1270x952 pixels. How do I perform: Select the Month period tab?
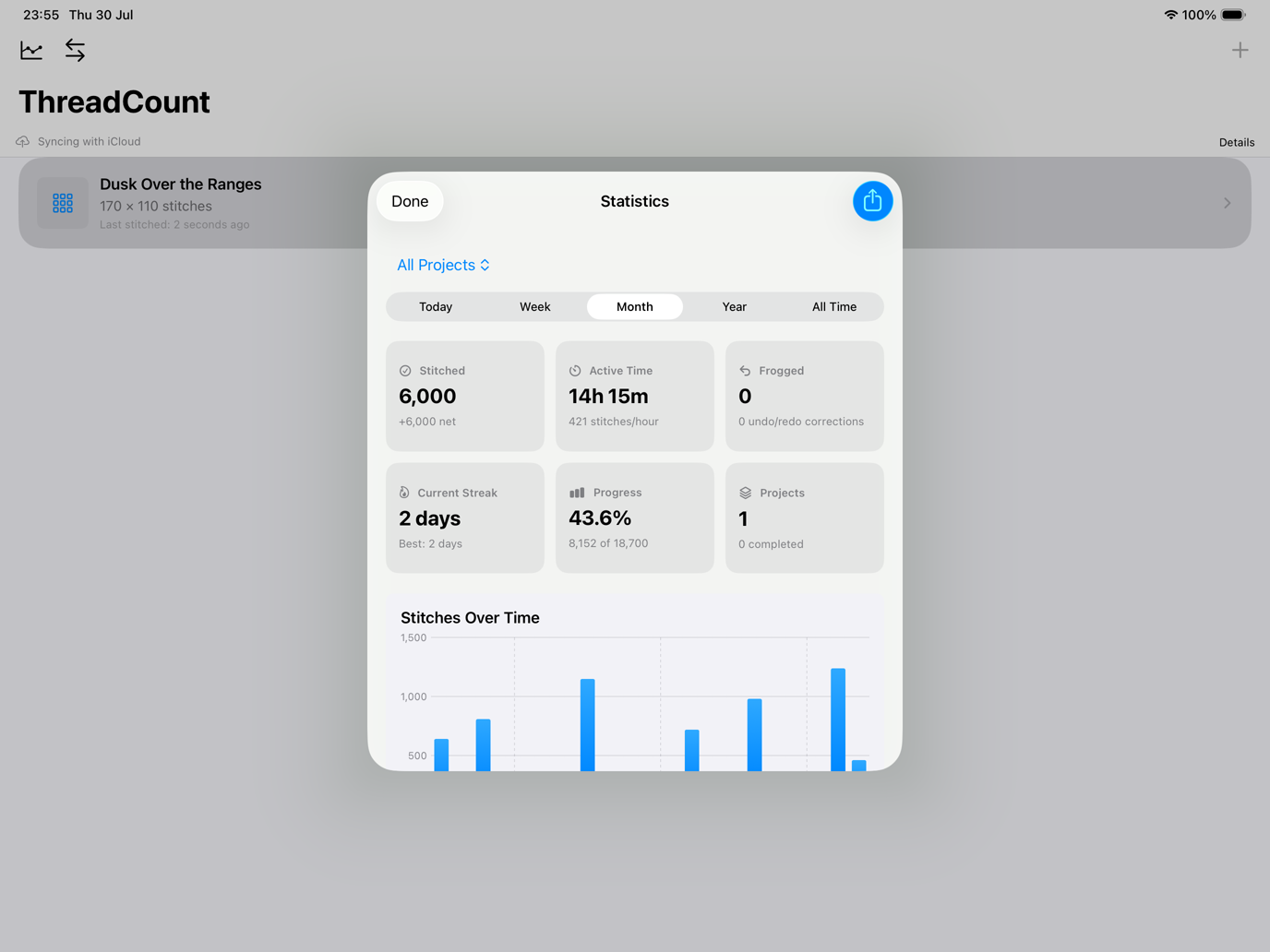coord(635,307)
